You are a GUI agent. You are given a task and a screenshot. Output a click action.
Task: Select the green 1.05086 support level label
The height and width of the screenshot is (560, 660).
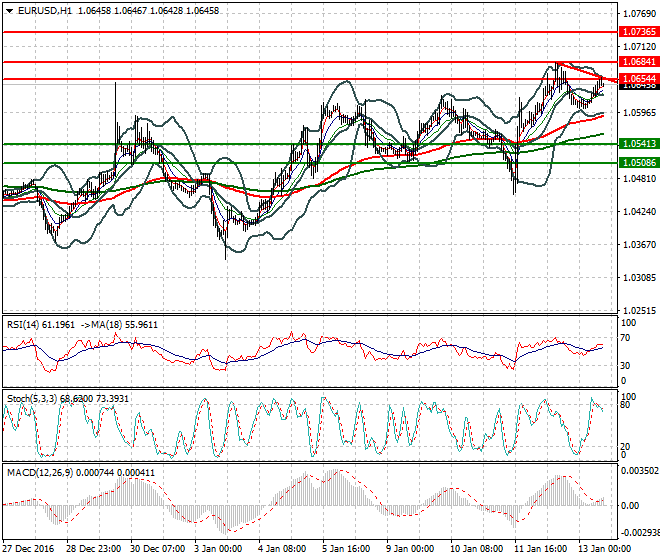pyautogui.click(x=639, y=163)
